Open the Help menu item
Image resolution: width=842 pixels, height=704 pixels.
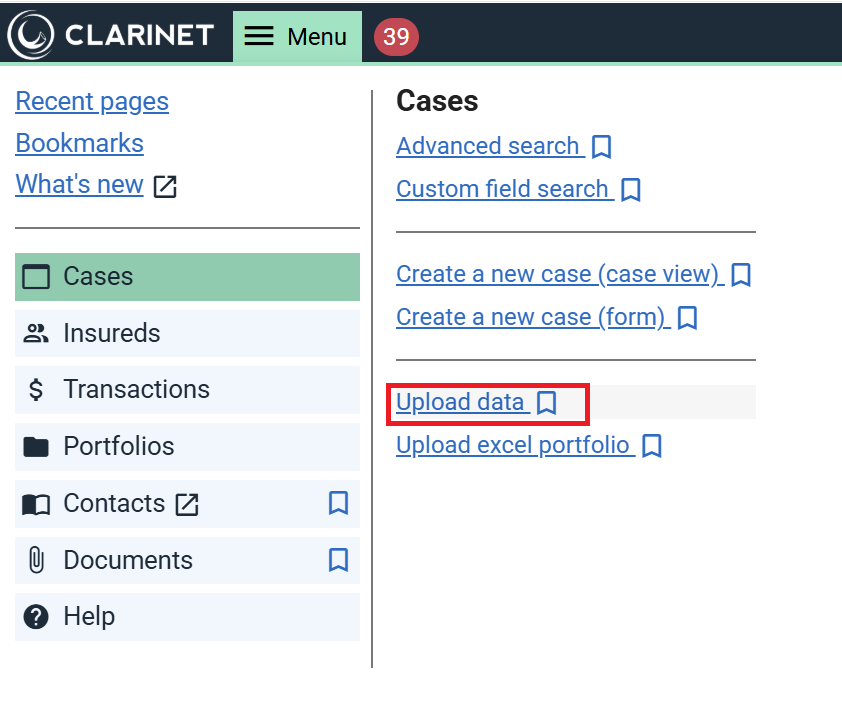point(89,617)
